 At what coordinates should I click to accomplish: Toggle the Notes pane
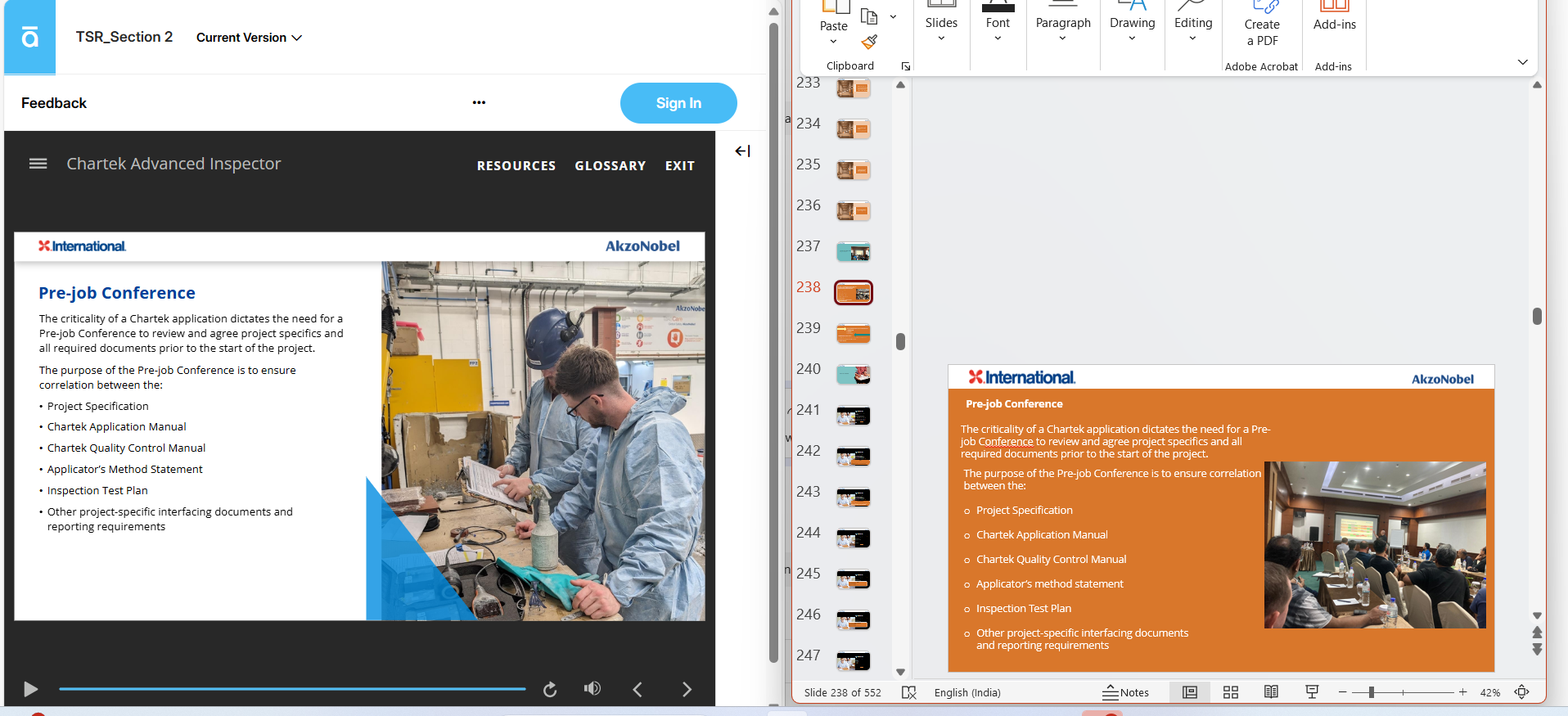[1125, 692]
